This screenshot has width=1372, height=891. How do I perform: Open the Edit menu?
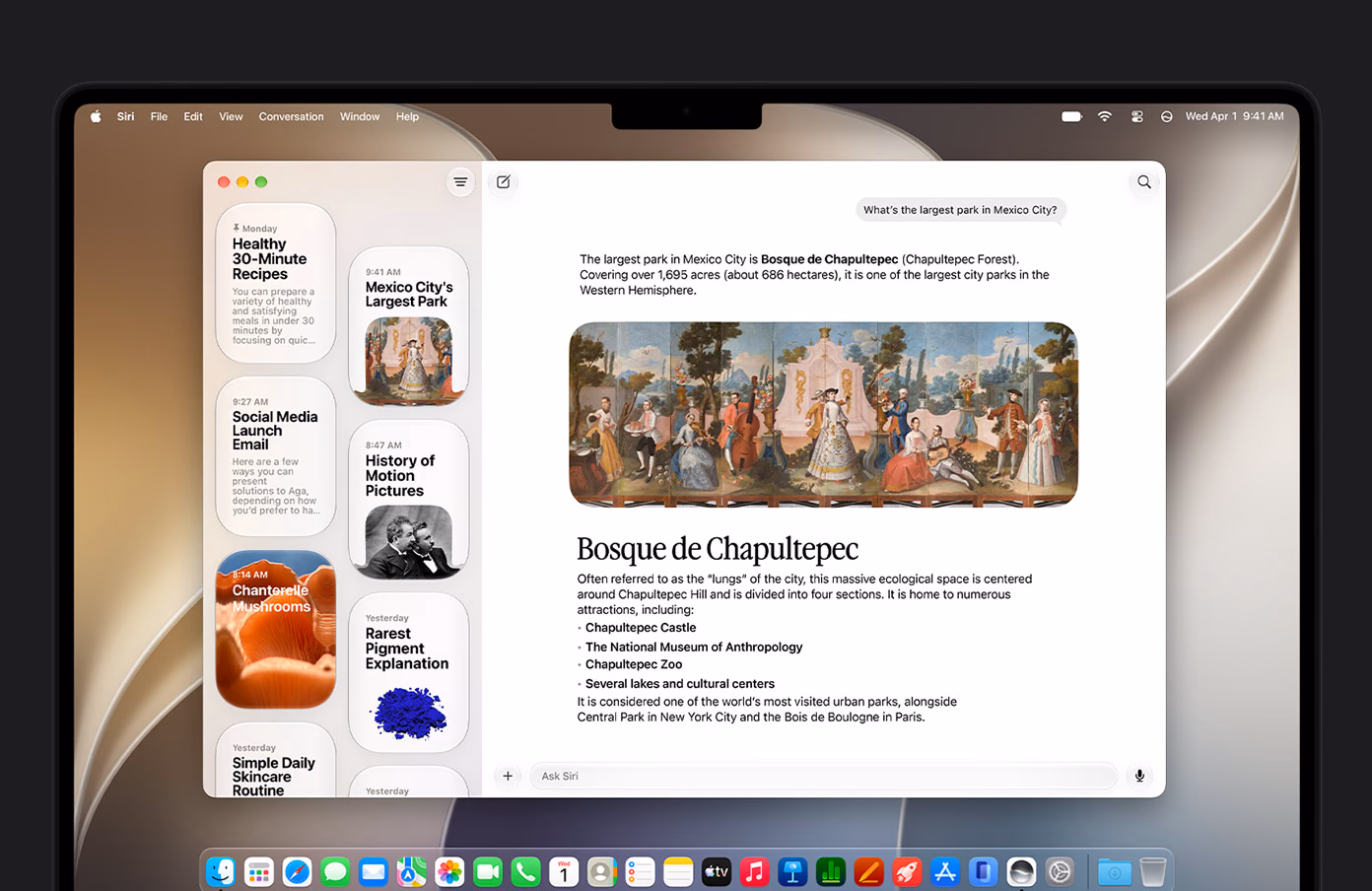193,116
